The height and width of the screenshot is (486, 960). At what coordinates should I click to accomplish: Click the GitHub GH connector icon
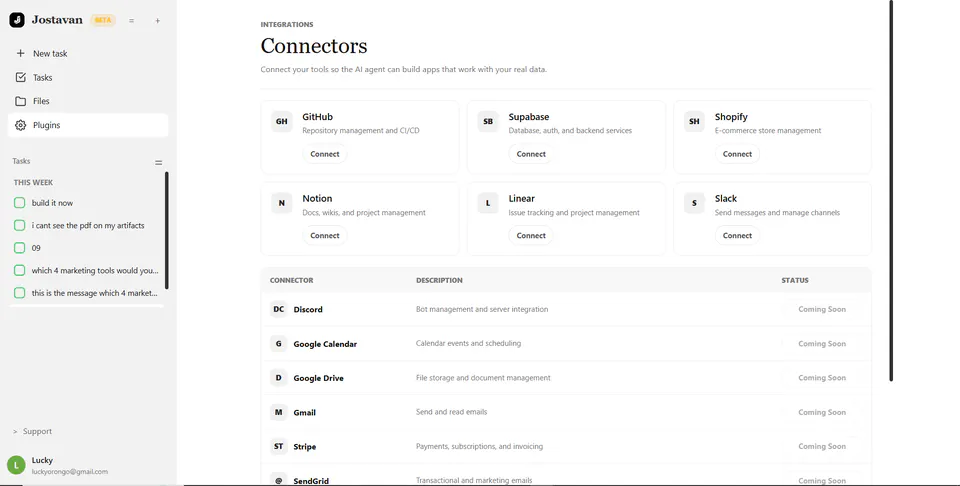282,121
